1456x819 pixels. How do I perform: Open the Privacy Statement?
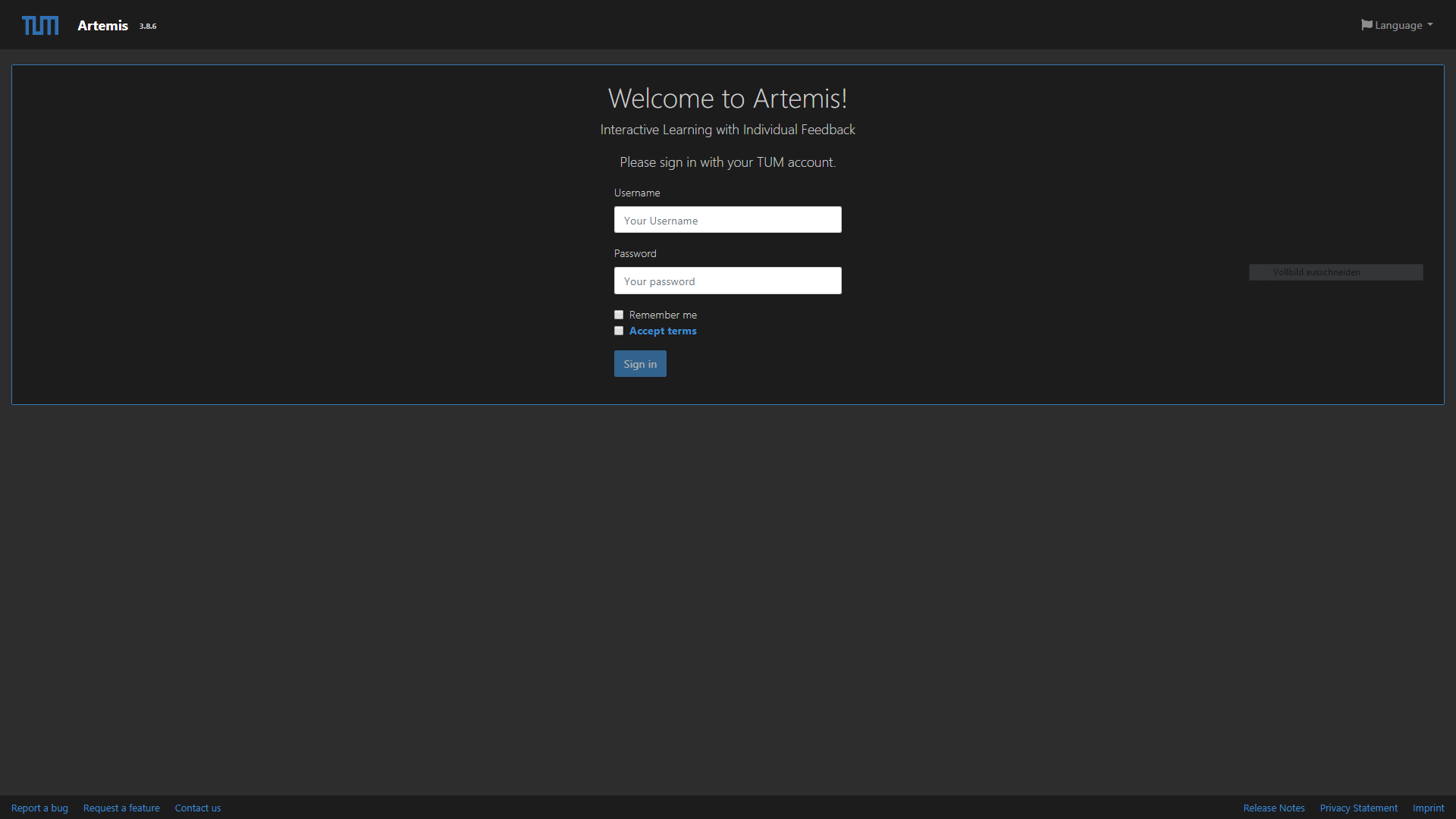pos(1359,808)
